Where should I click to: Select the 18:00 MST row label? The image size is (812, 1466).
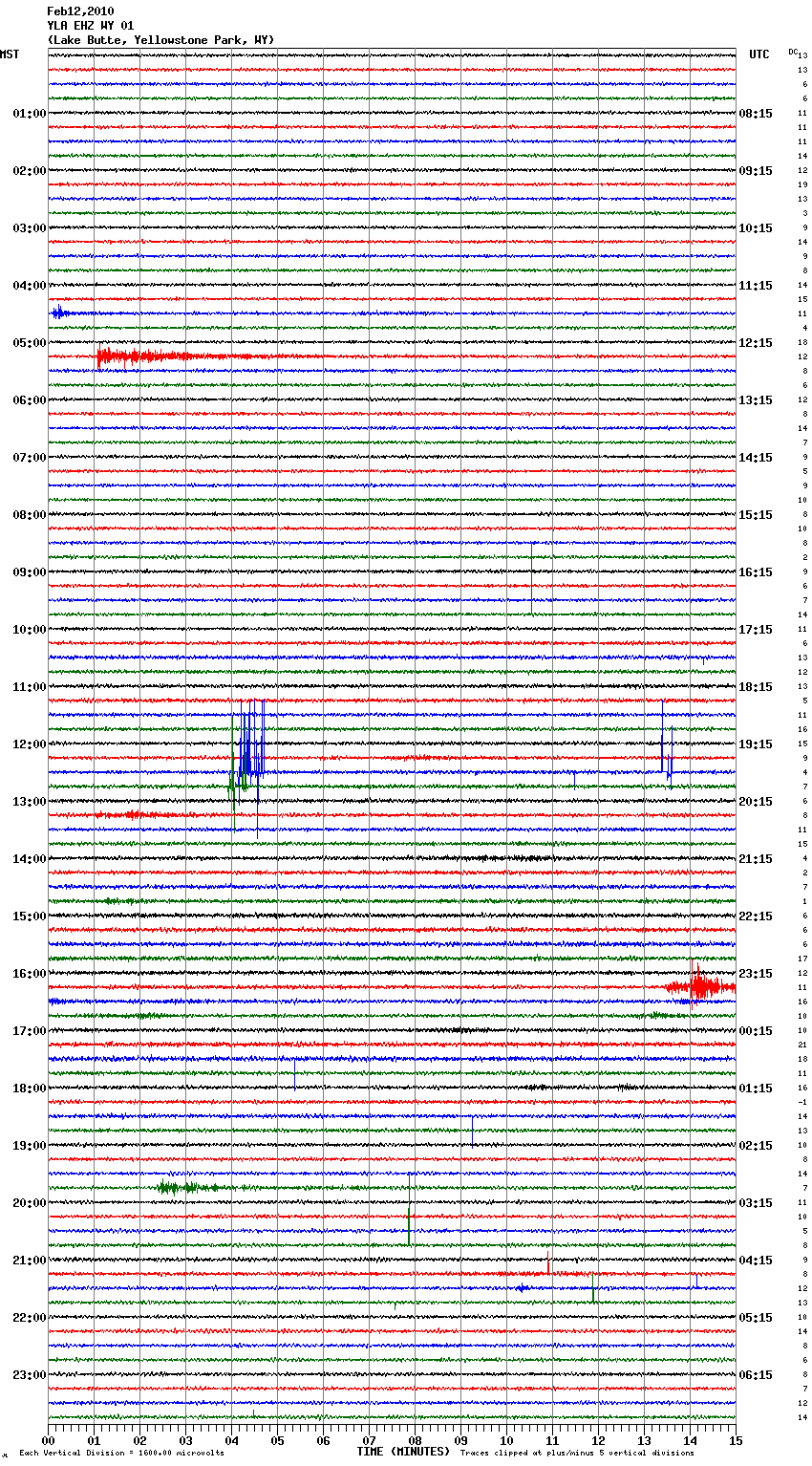[x=30, y=1089]
